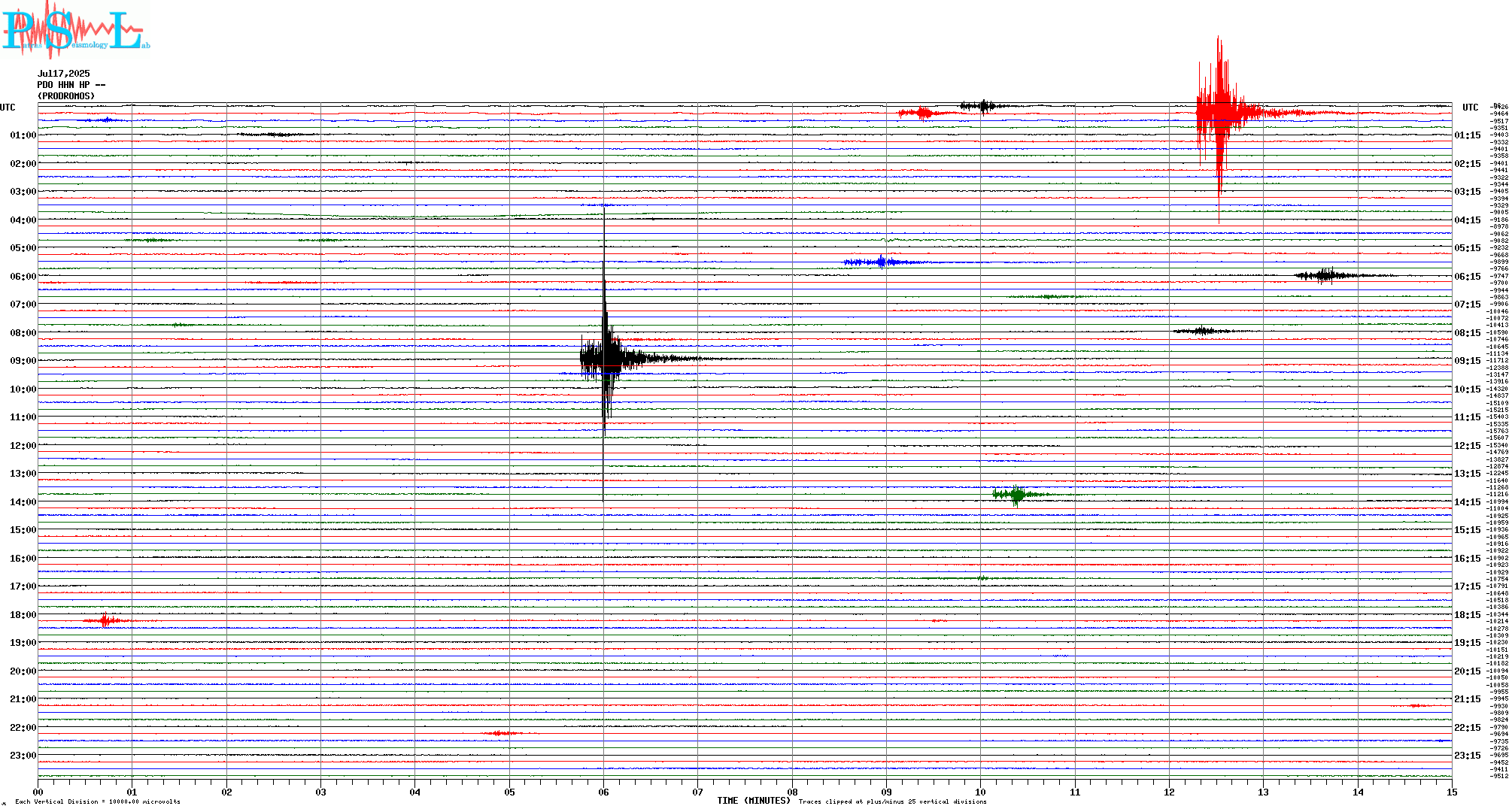Click the '03:00' hour label on left
This screenshot has width=1512, height=812.
(x=23, y=192)
